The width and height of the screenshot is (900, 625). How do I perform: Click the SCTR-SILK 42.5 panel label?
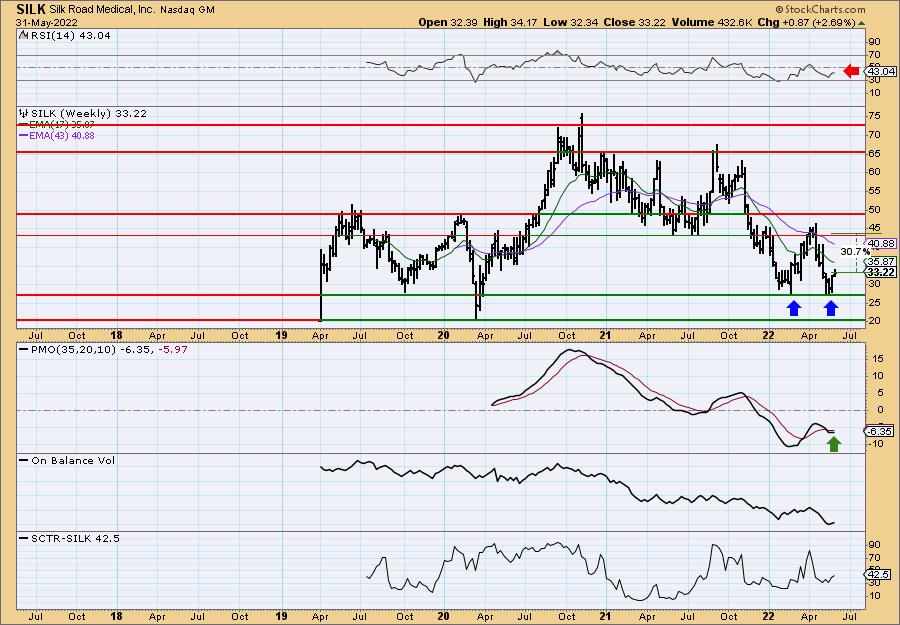click(75, 538)
